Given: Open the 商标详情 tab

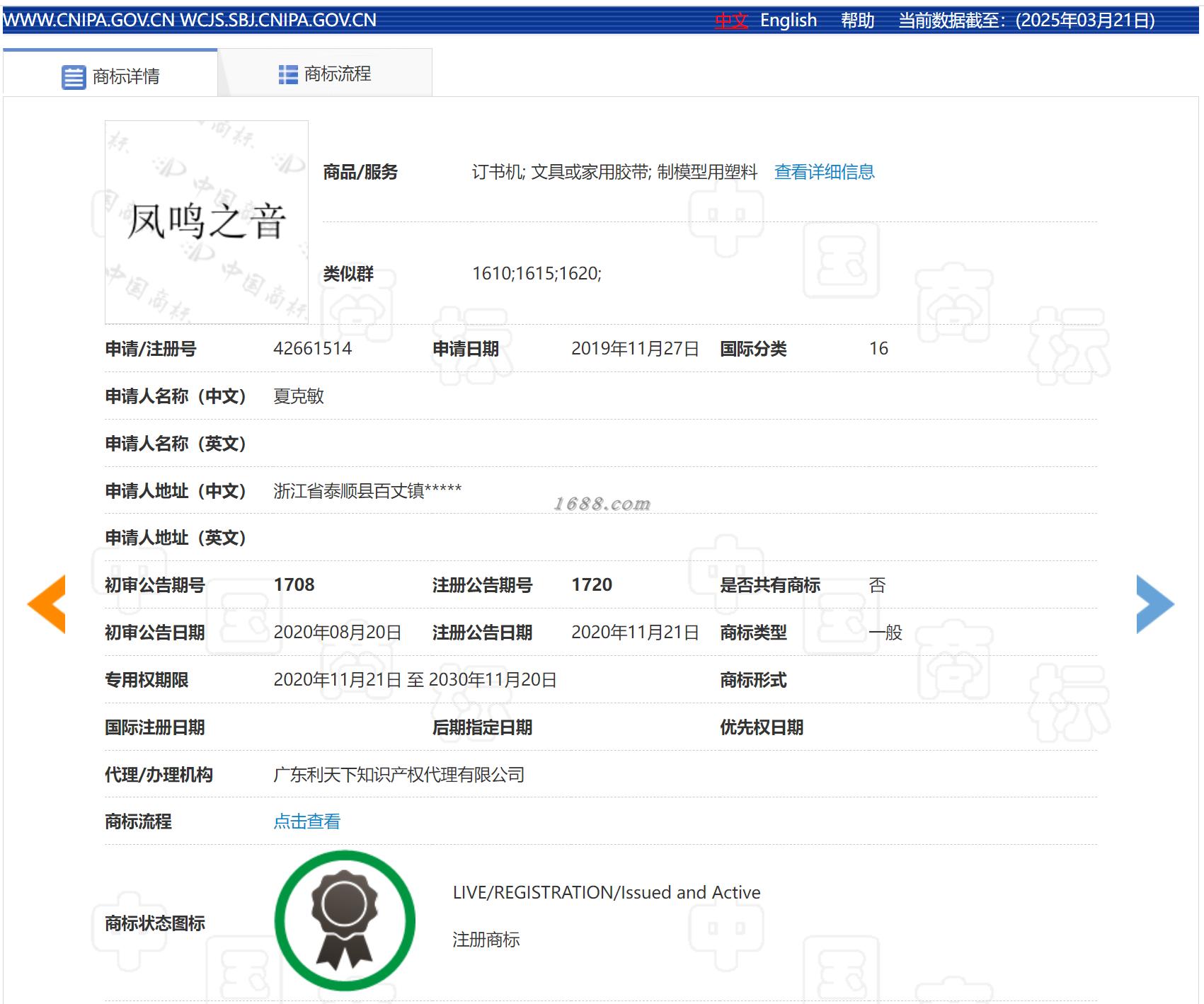Looking at the screenshot, I should pyautogui.click(x=110, y=73).
